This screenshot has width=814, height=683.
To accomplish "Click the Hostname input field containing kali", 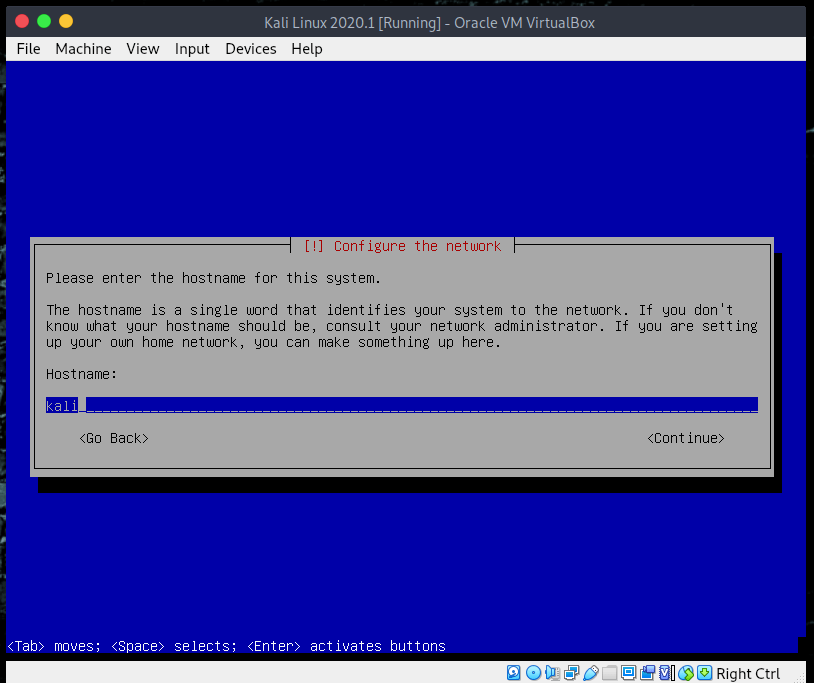I will (402, 405).
